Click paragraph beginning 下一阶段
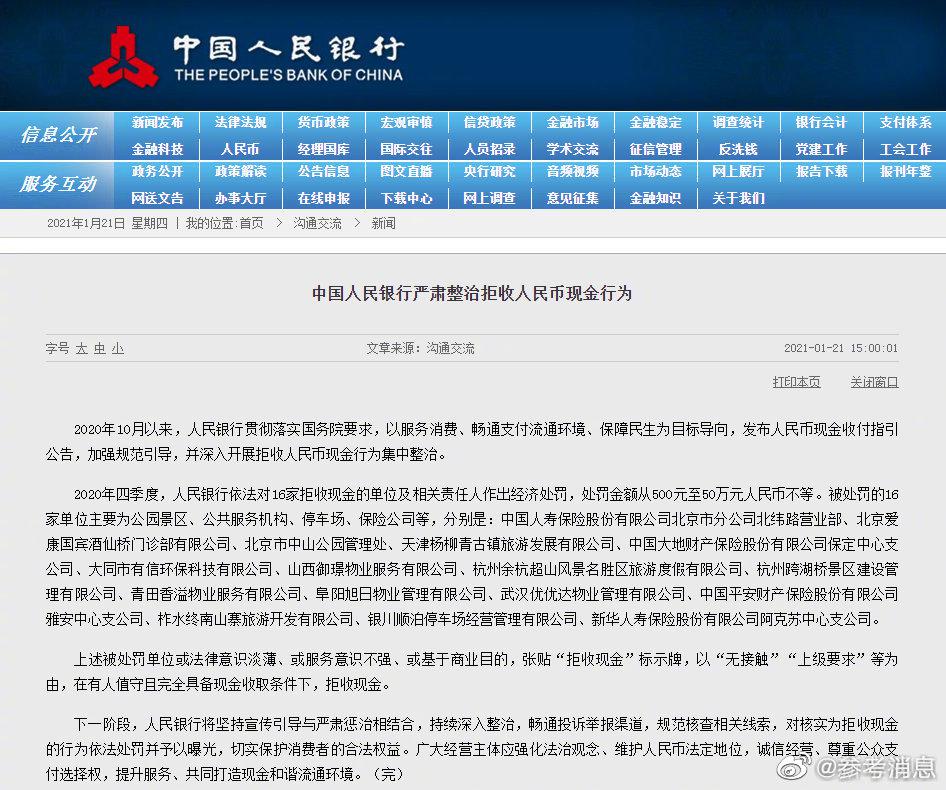 (472, 749)
